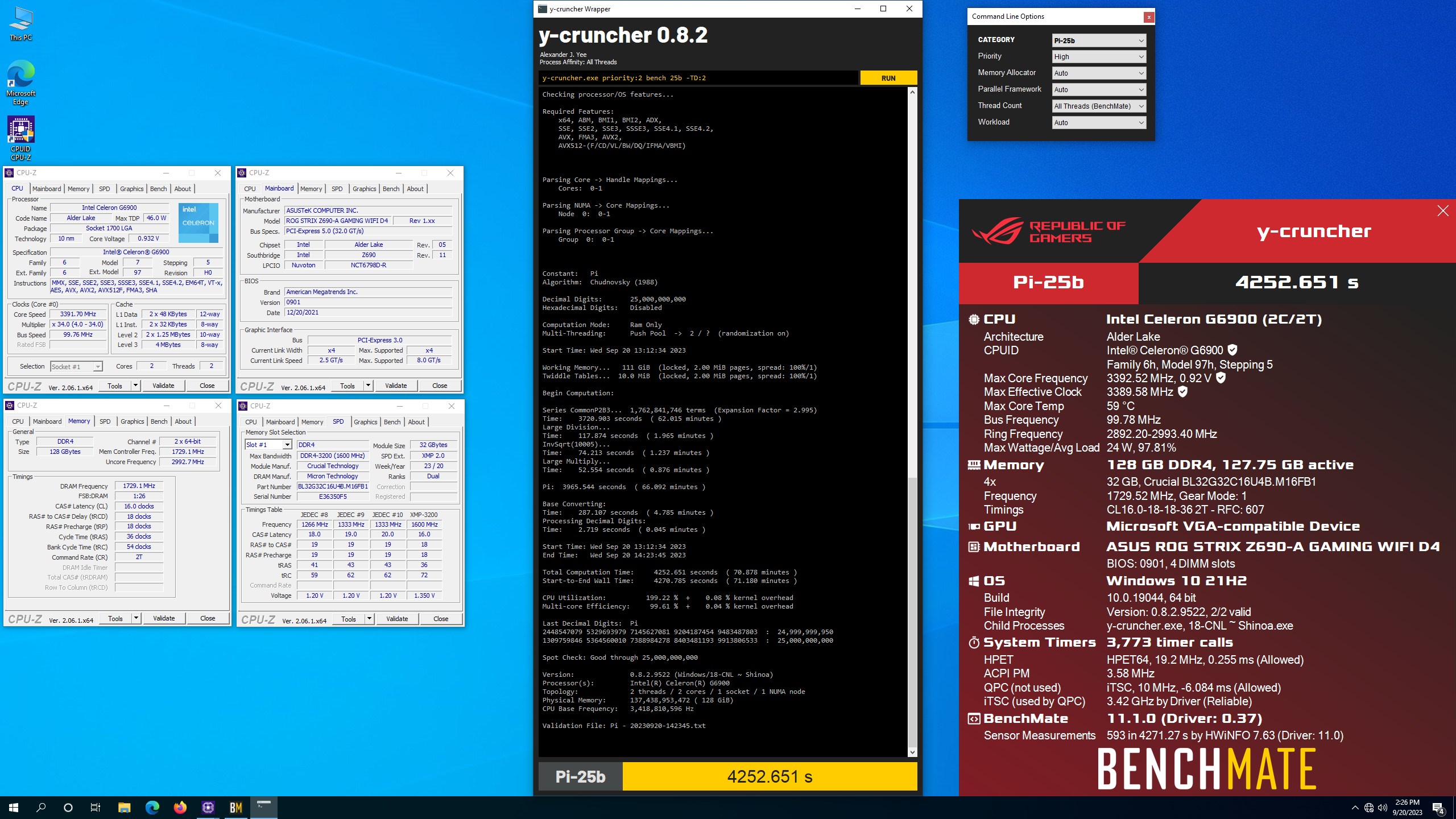This screenshot has height=819, width=1456.
Task: Open Firefox from taskbar
Action: click(x=180, y=808)
